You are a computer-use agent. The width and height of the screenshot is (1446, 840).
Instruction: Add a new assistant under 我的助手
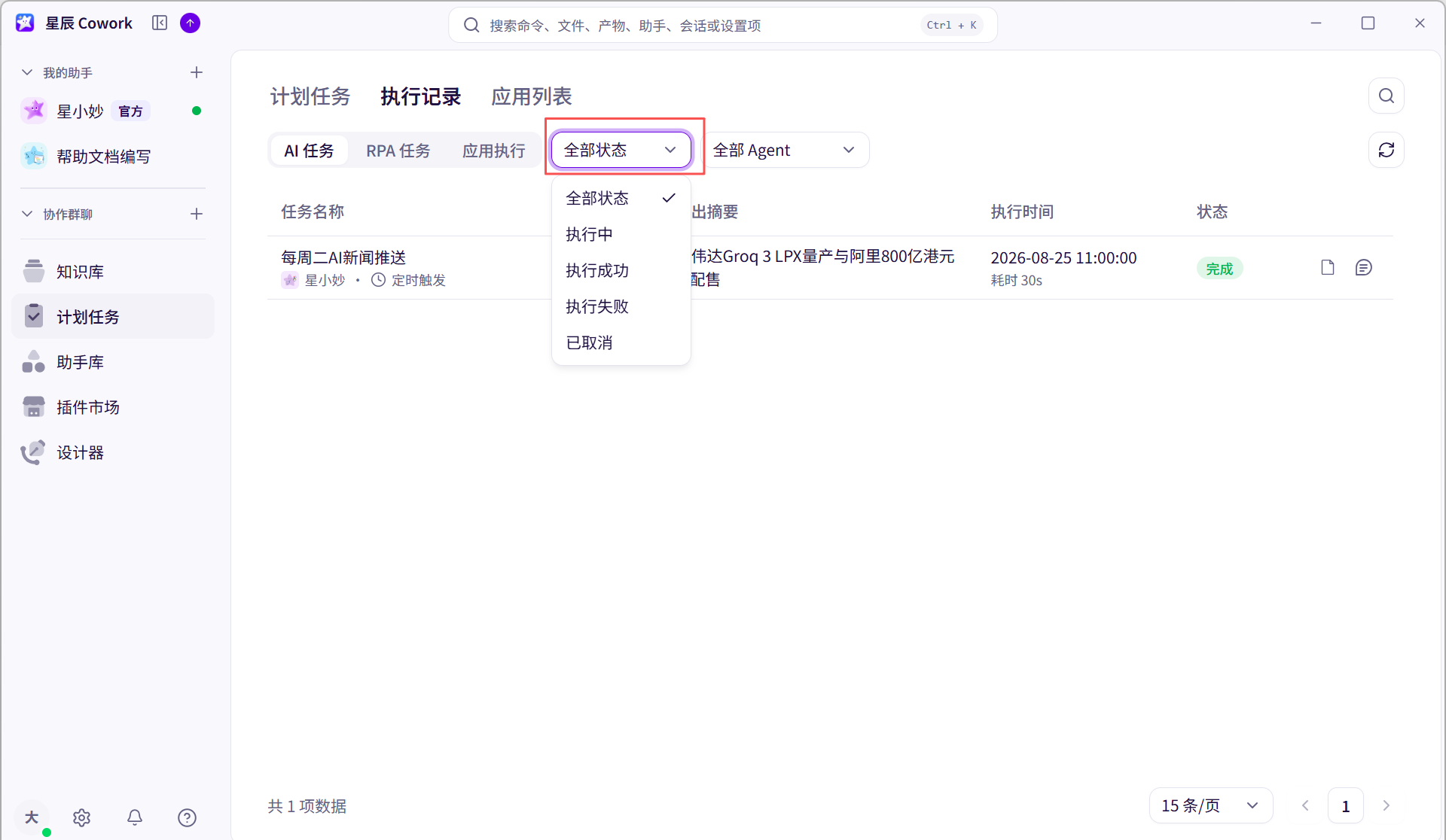[197, 72]
